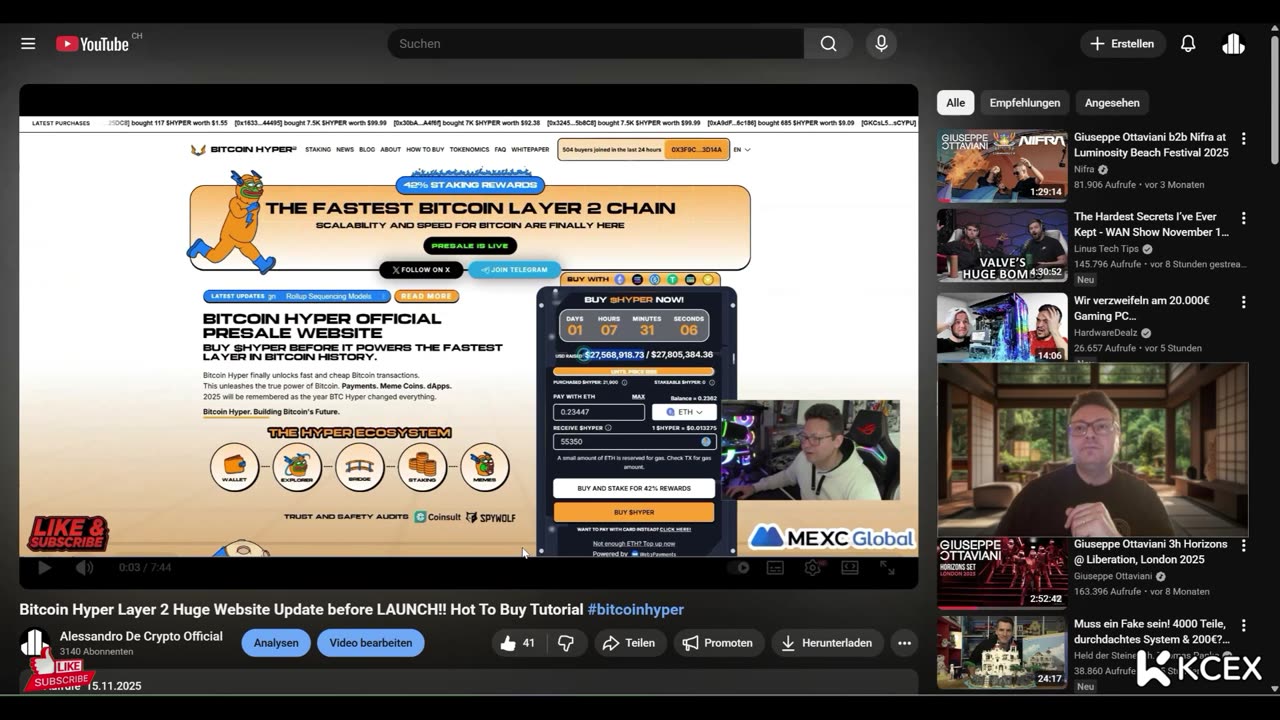Open options menu for 20.000€ Gaming PC video
Viewport: 1280px width, 720px height.
pyautogui.click(x=1244, y=302)
